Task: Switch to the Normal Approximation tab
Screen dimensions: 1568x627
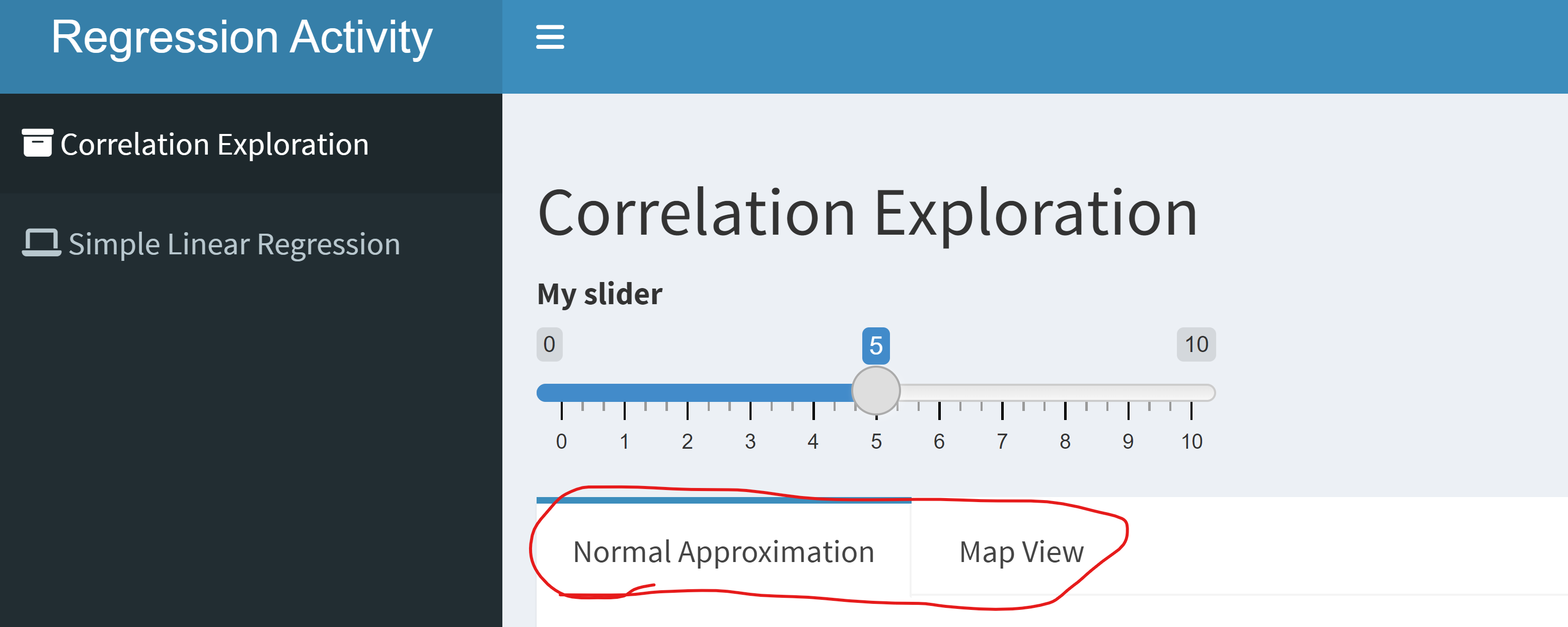Action: point(723,551)
